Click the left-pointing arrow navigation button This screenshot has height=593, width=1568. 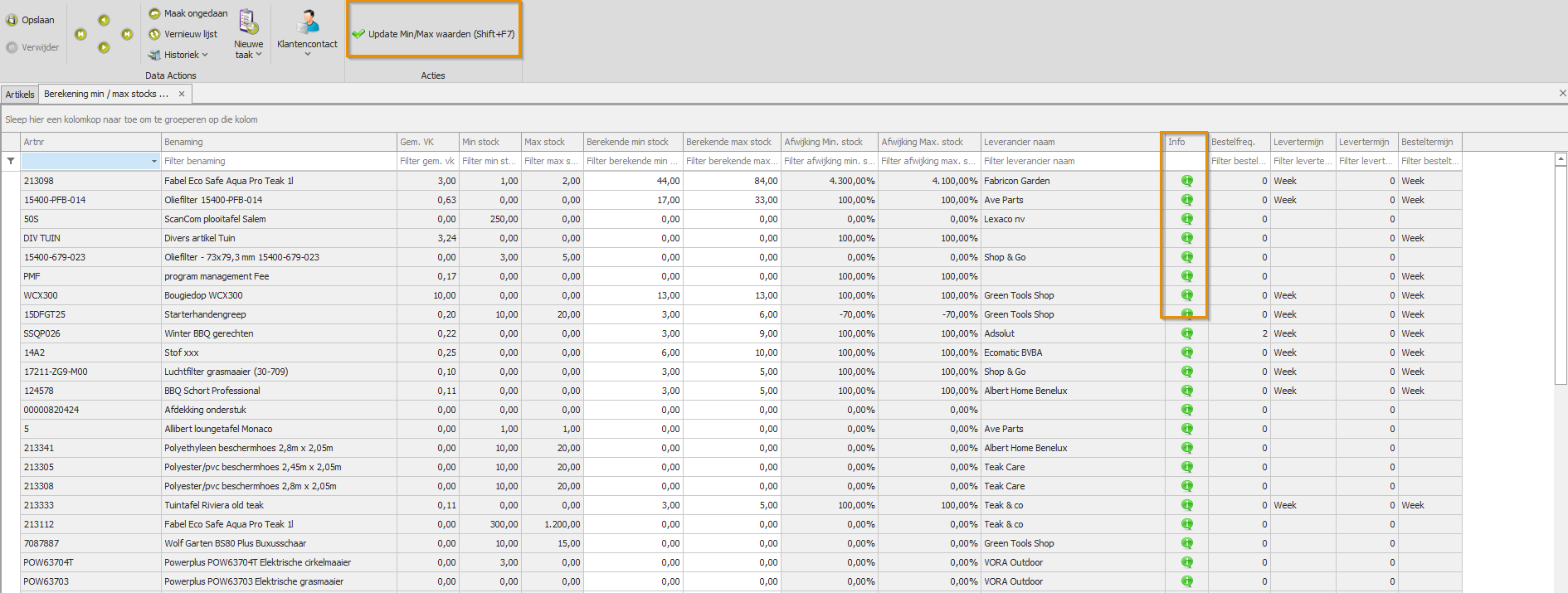click(x=104, y=20)
